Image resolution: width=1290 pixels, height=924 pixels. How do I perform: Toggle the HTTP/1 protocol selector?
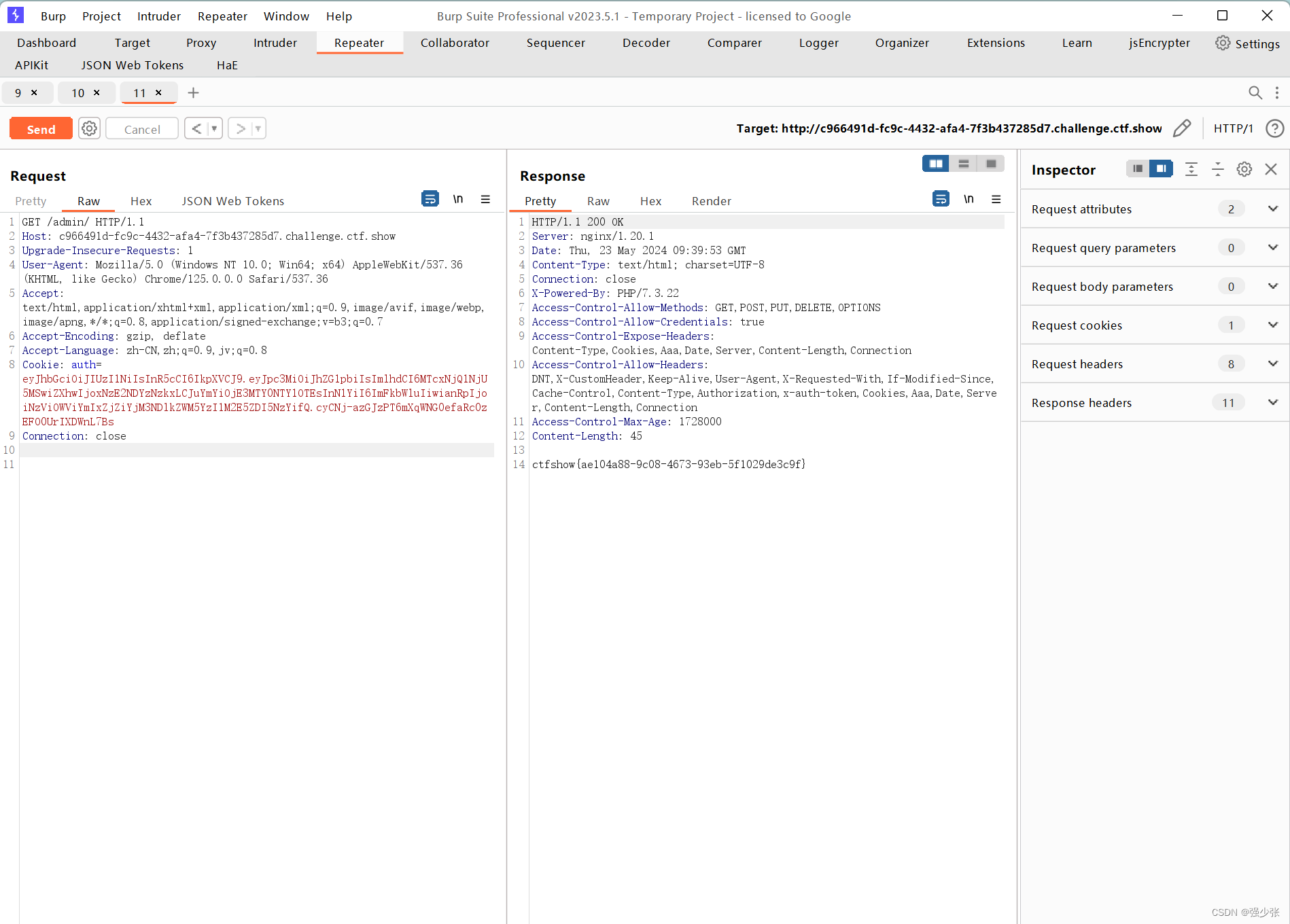coord(1233,128)
